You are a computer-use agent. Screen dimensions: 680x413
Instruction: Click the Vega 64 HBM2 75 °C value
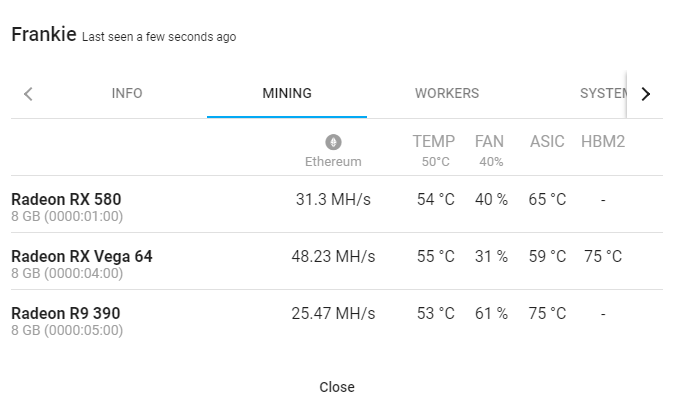(x=603, y=256)
